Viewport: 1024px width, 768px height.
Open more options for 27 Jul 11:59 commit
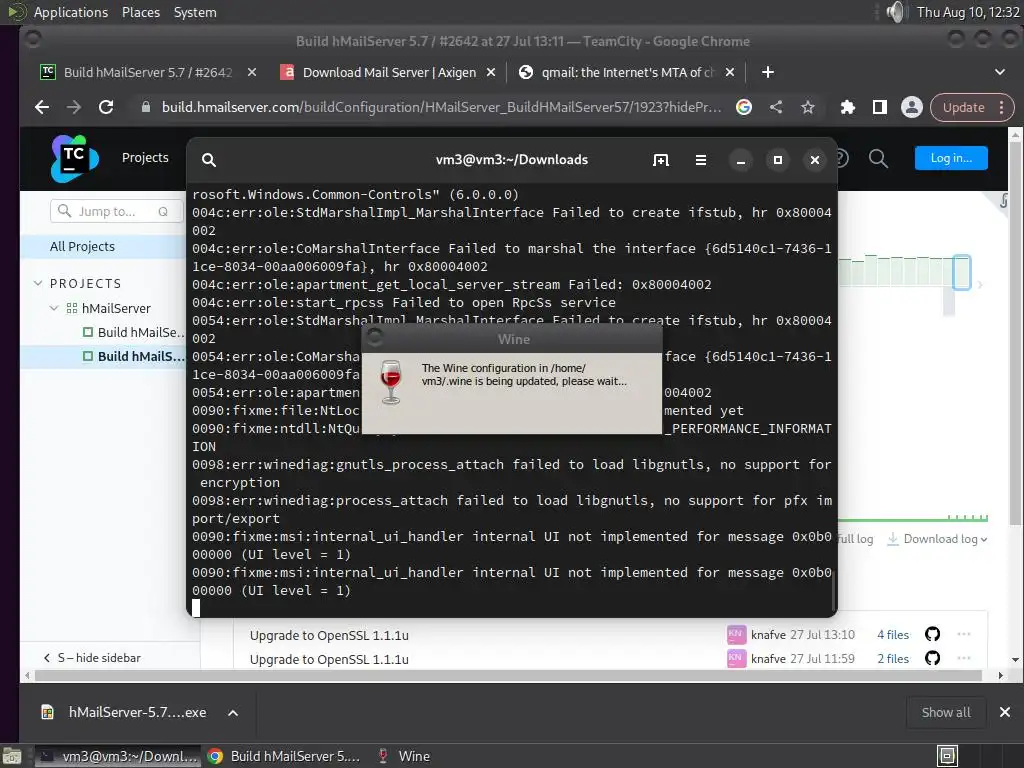964,658
